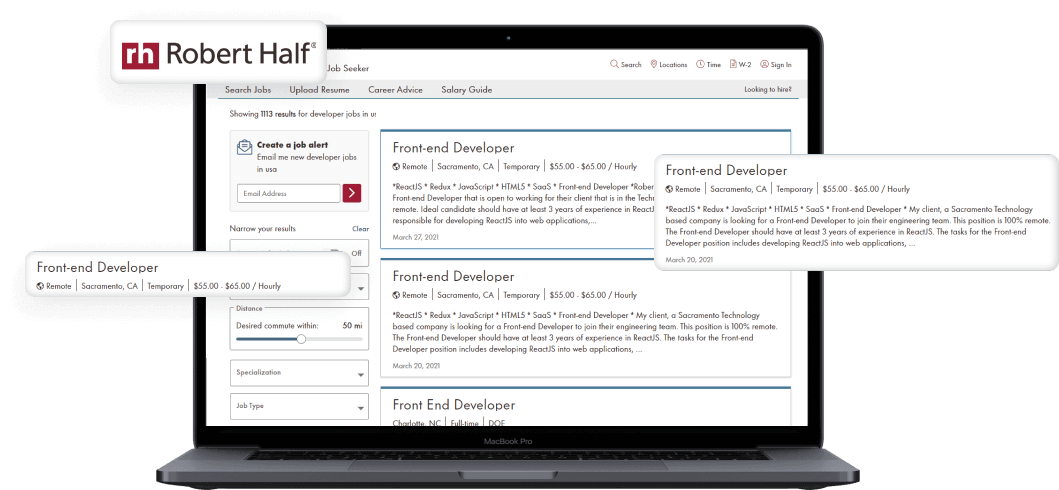The image size is (1059, 490).
Task: Click the '50 mi' distance value
Action: [353, 325]
